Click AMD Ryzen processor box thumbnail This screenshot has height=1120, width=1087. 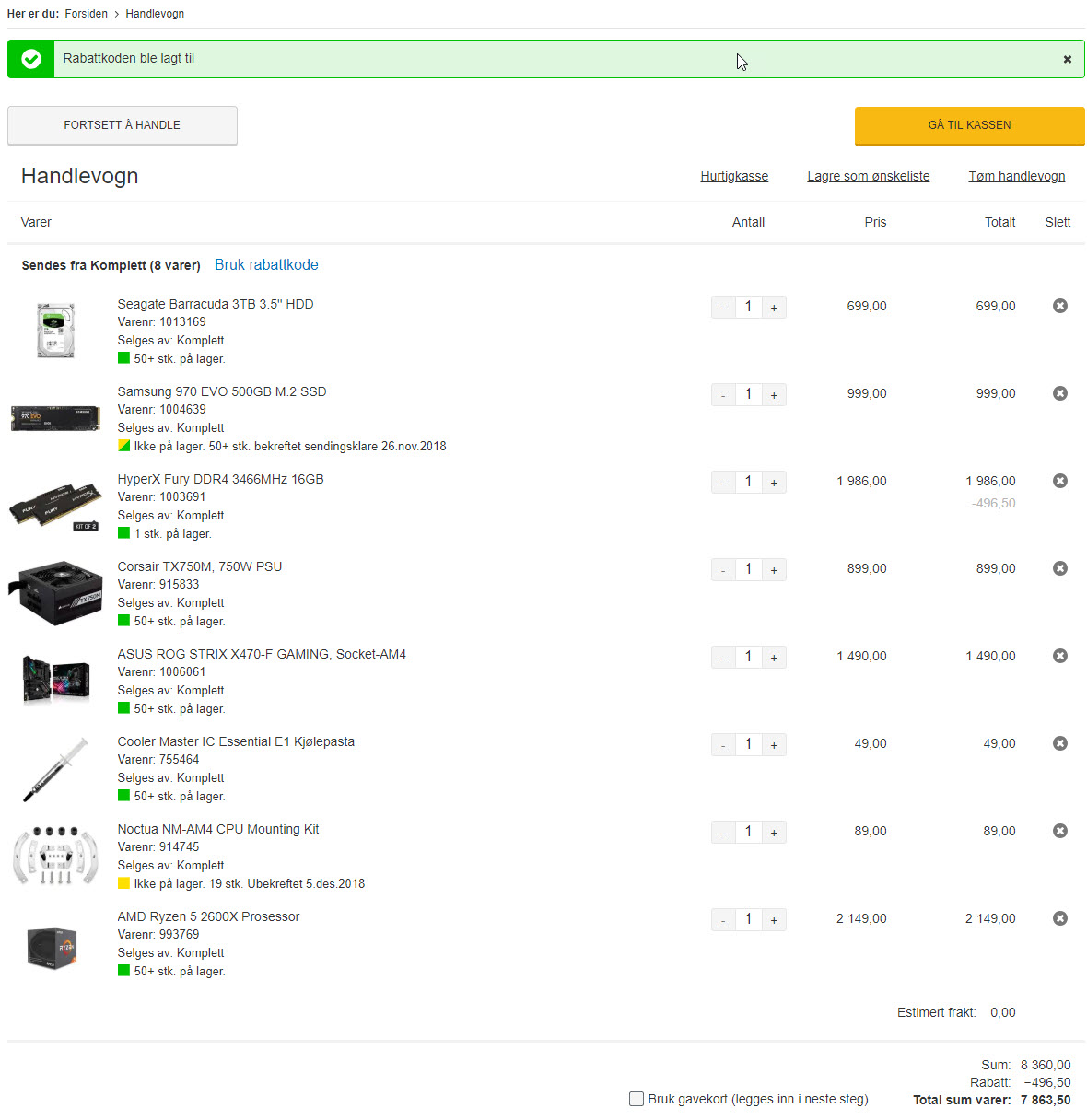coord(53,948)
